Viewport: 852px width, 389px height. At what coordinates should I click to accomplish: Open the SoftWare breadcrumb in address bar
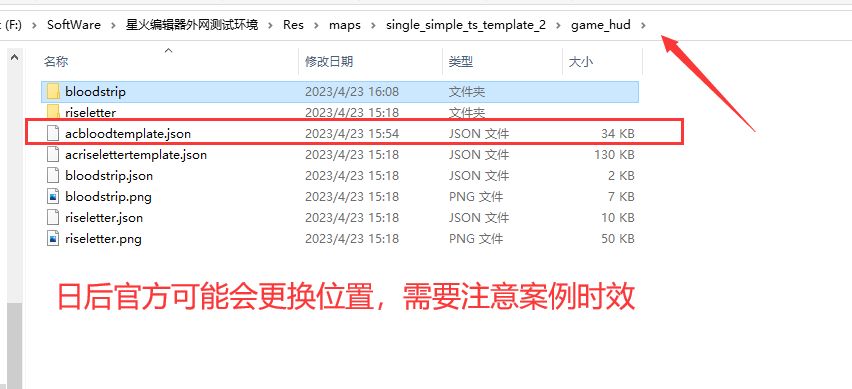[73, 25]
